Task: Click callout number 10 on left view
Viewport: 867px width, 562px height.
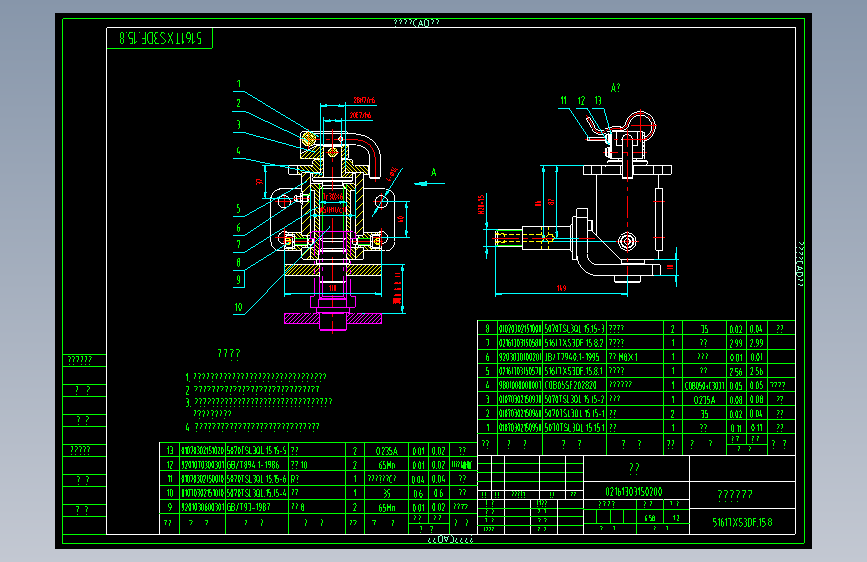Action: (x=238, y=307)
